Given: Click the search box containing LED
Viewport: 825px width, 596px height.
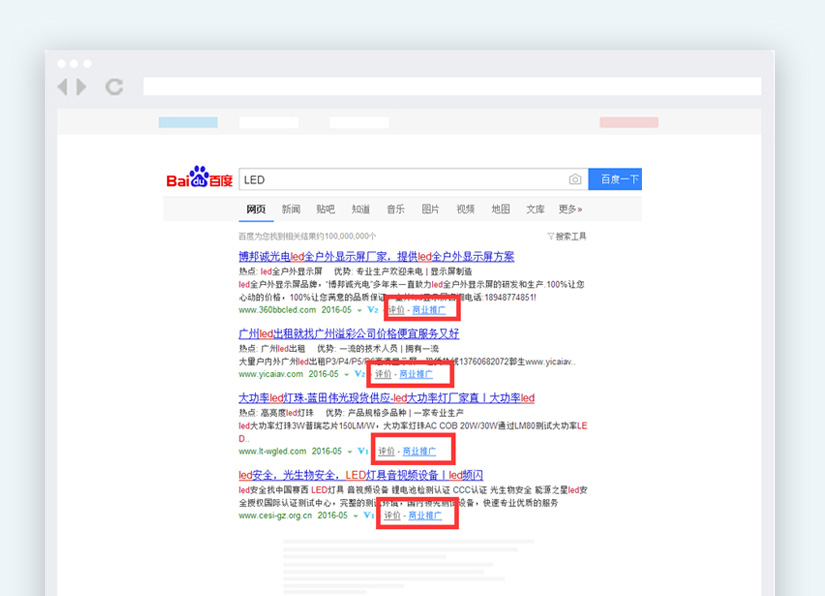Looking at the screenshot, I should pyautogui.click(x=400, y=180).
